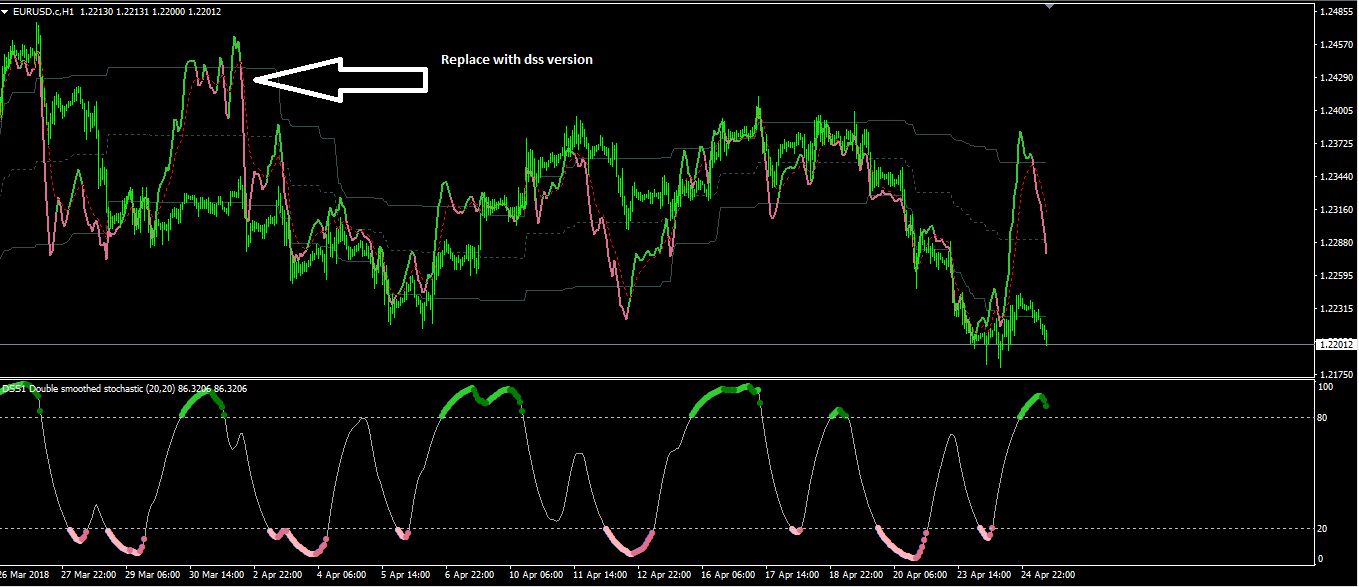Viewport: 1359px width, 587px height.
Task: Click the 30 Mar 14:00 date on time axis
Action: tap(215, 575)
